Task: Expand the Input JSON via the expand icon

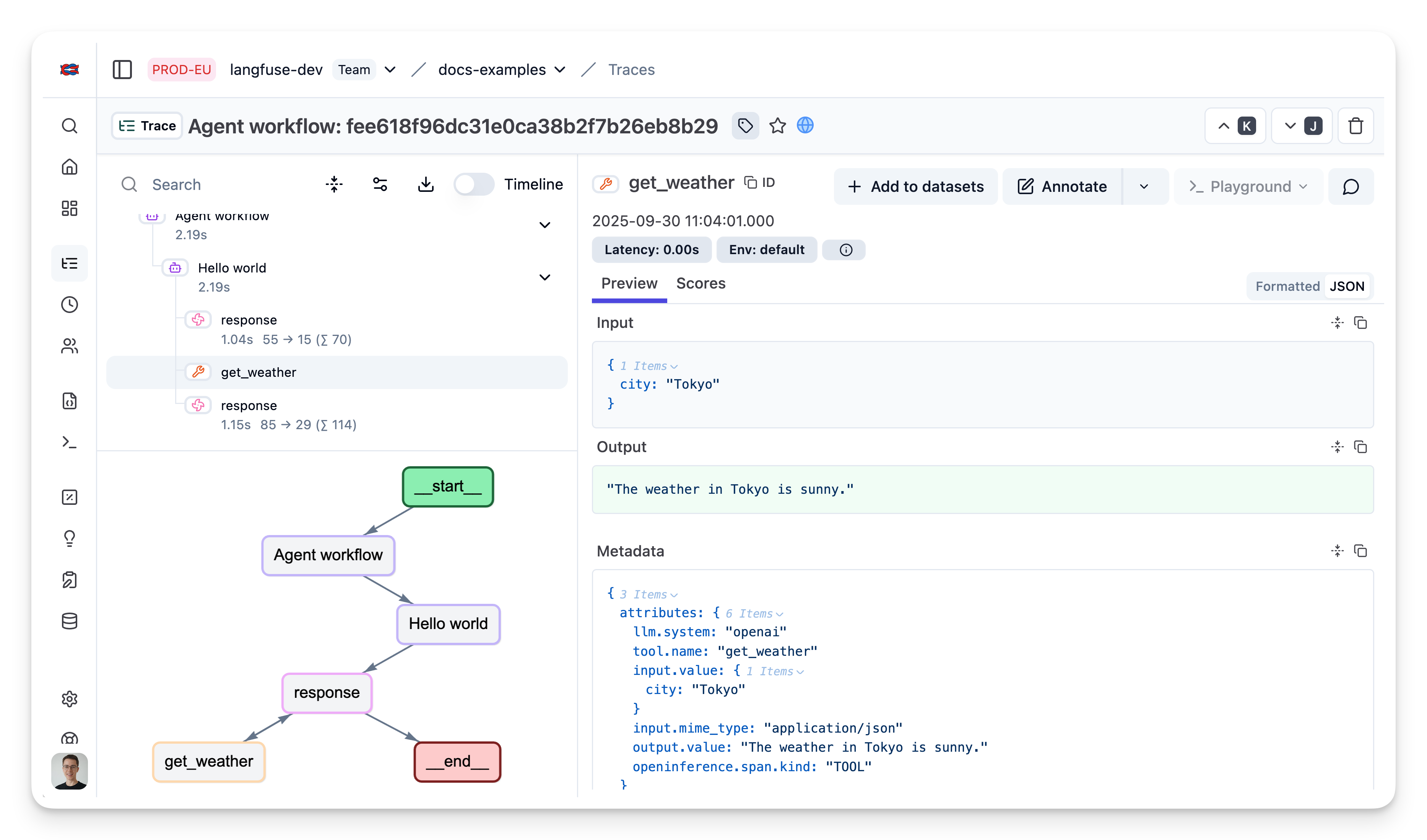Action: pyautogui.click(x=1337, y=322)
